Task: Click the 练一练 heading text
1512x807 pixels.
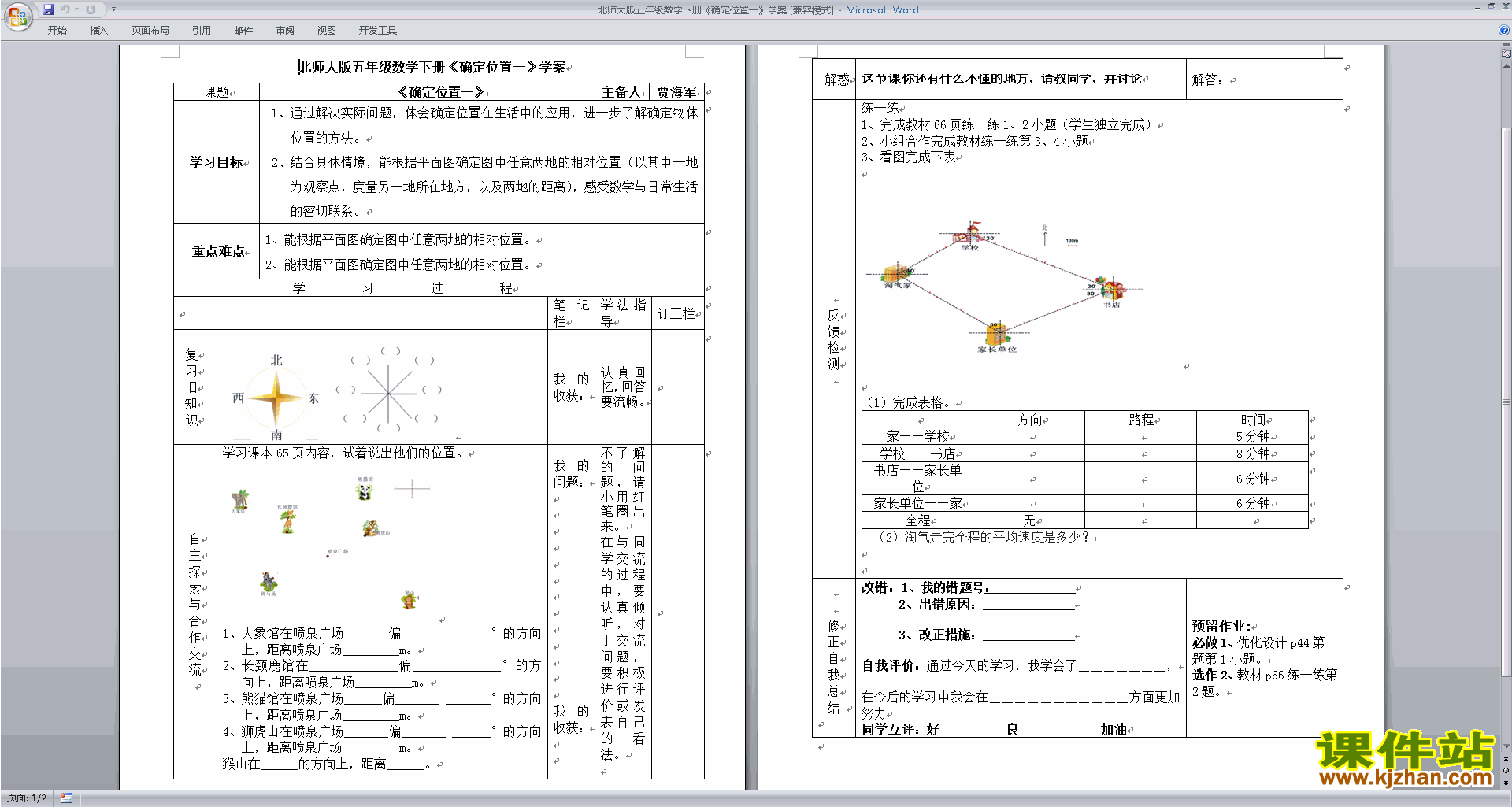Action: pyautogui.click(x=880, y=107)
